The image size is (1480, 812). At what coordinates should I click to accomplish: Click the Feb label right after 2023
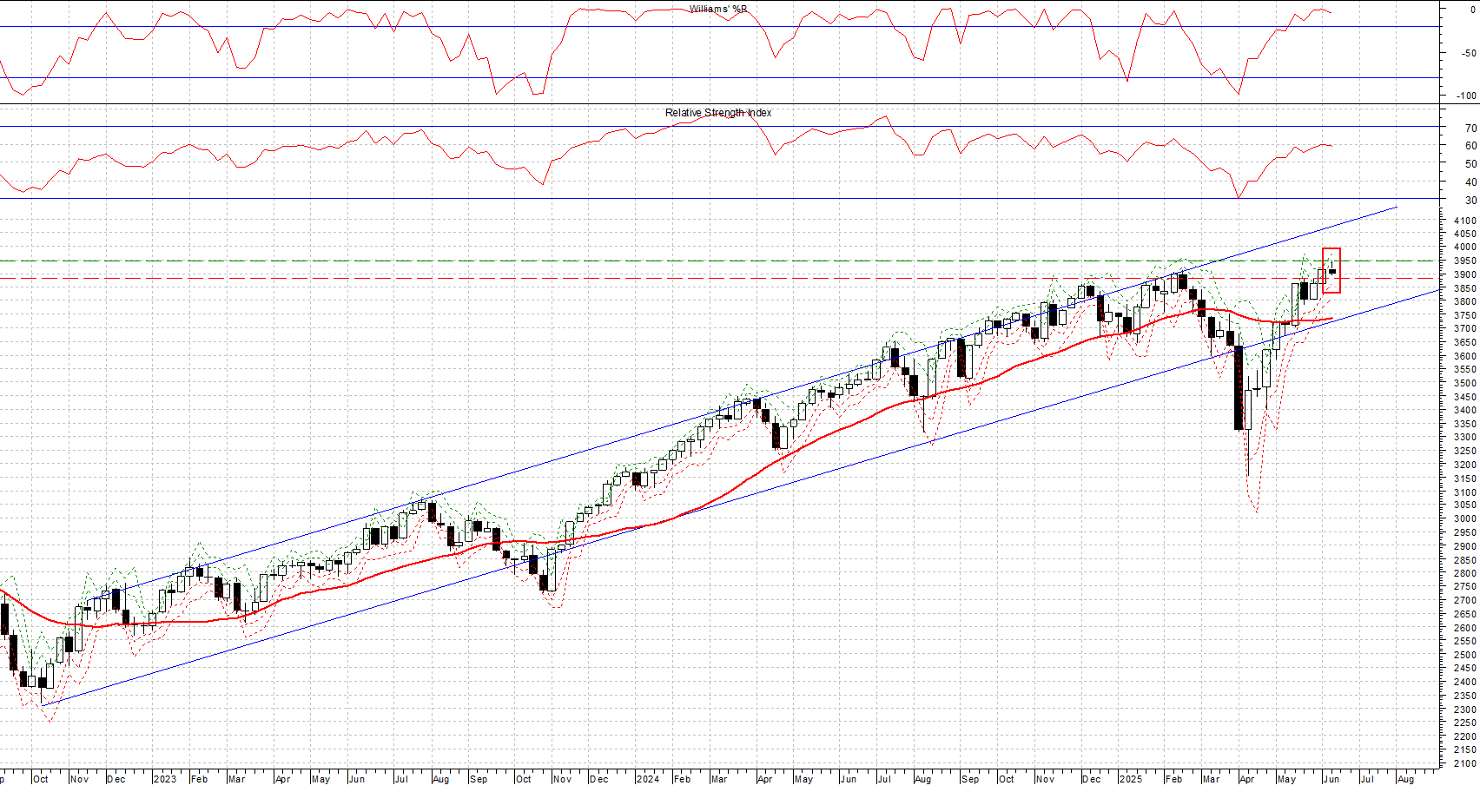coord(199,779)
